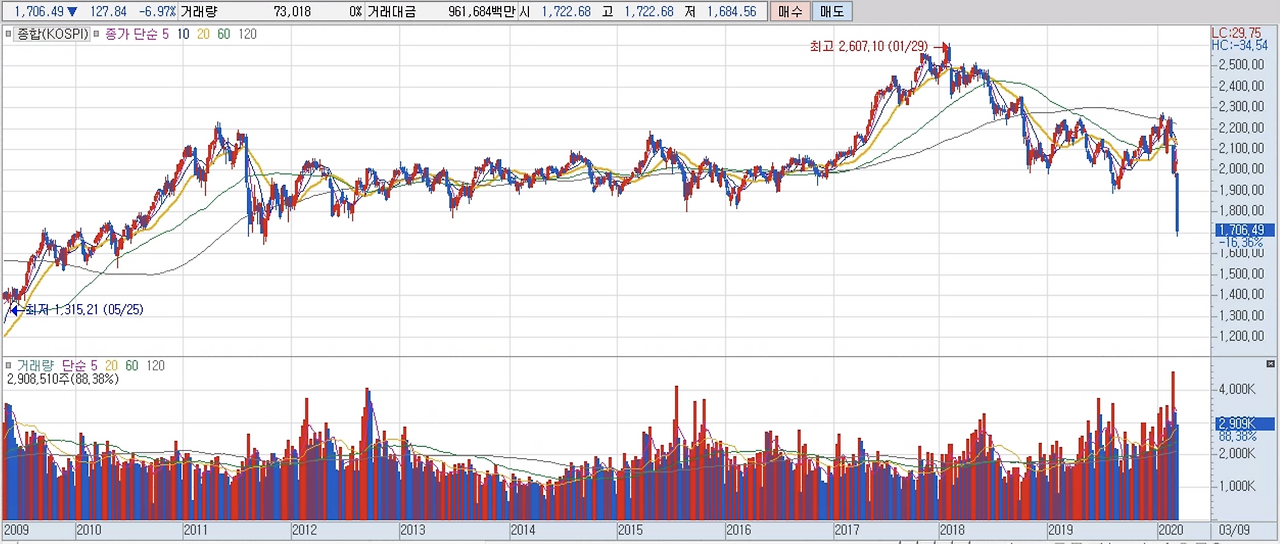Select the volume 60-day average legend
The height and width of the screenshot is (544, 1280).
132,366
